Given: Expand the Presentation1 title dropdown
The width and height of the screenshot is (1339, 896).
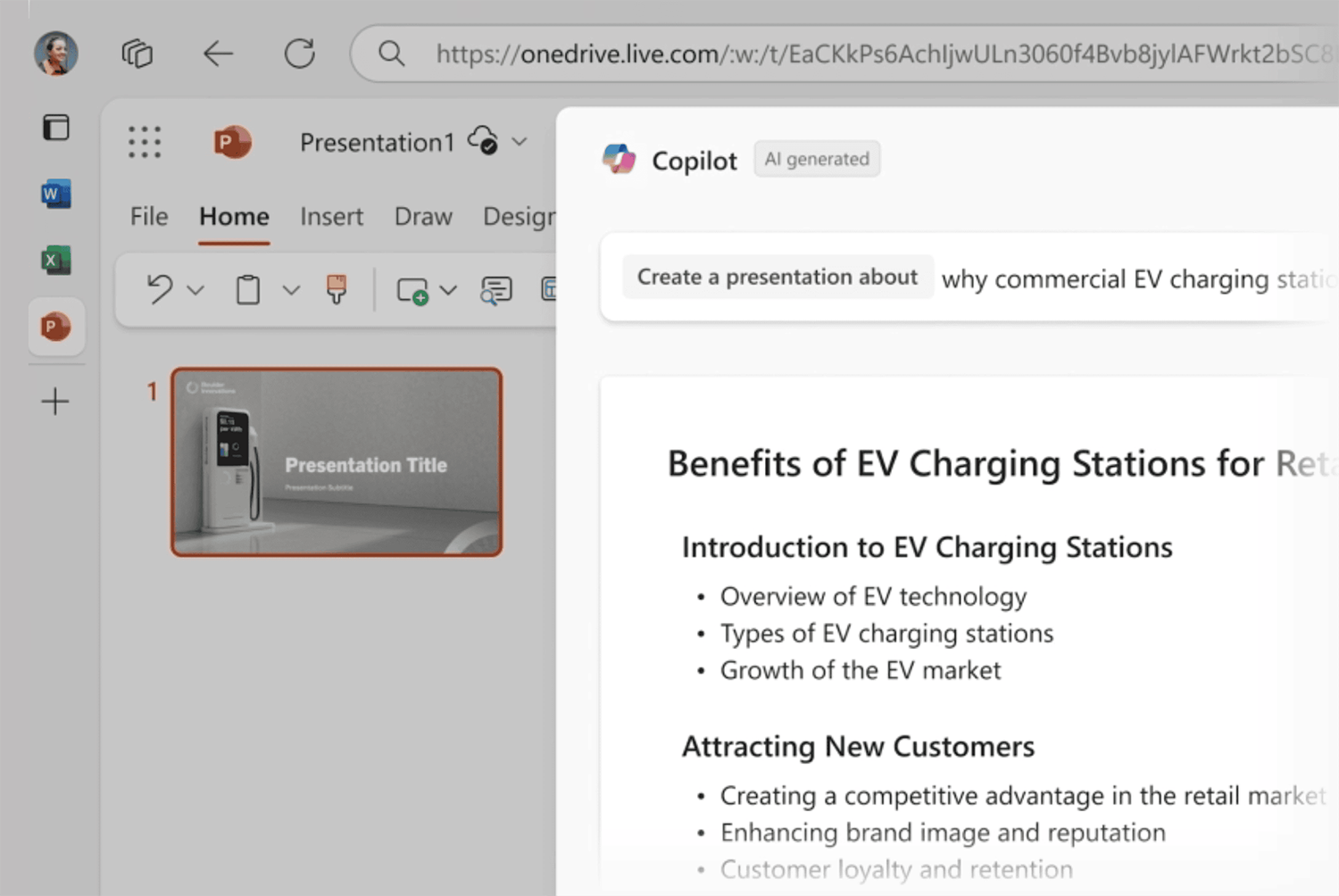Looking at the screenshot, I should [520, 142].
